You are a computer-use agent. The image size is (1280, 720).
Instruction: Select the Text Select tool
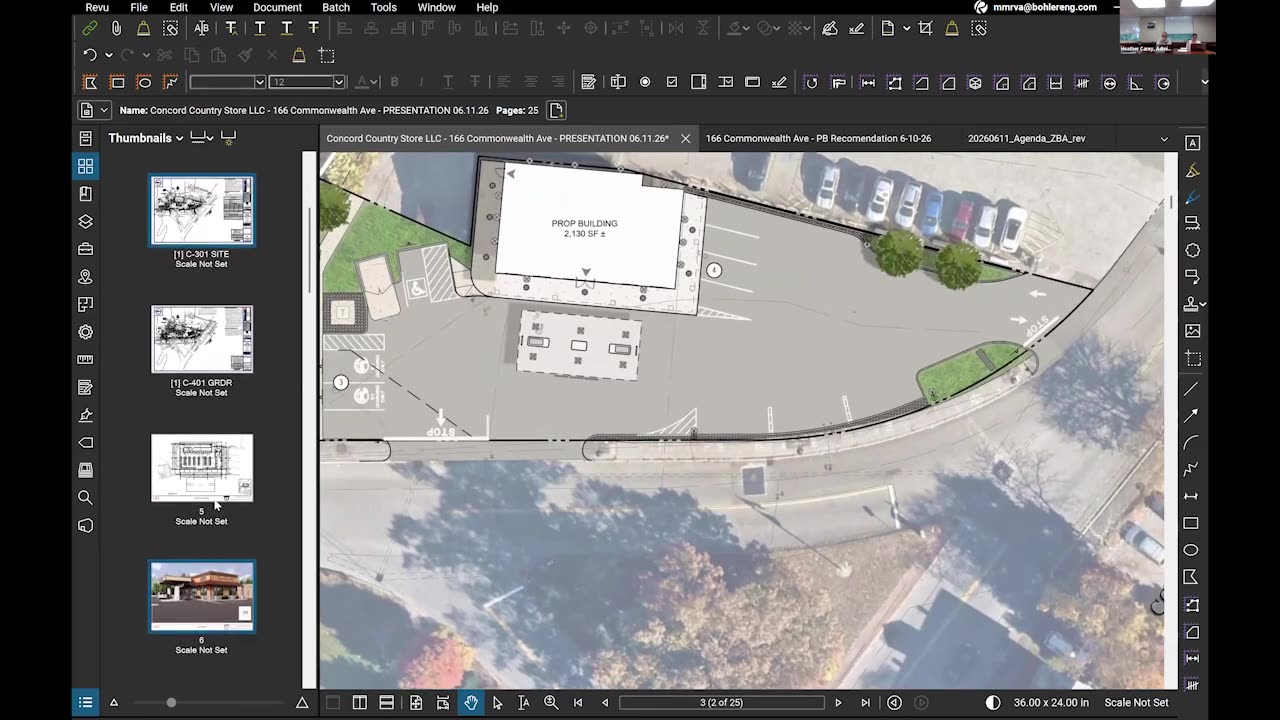[x=523, y=703]
